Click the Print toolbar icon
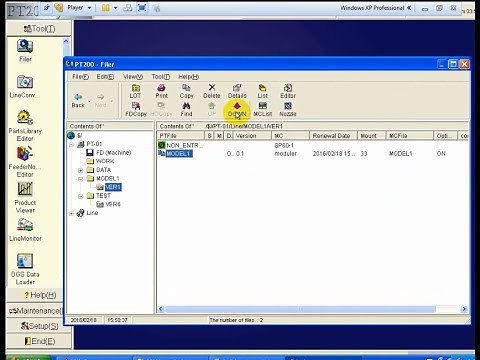Image resolution: width=480 pixels, height=360 pixels. tap(161, 91)
